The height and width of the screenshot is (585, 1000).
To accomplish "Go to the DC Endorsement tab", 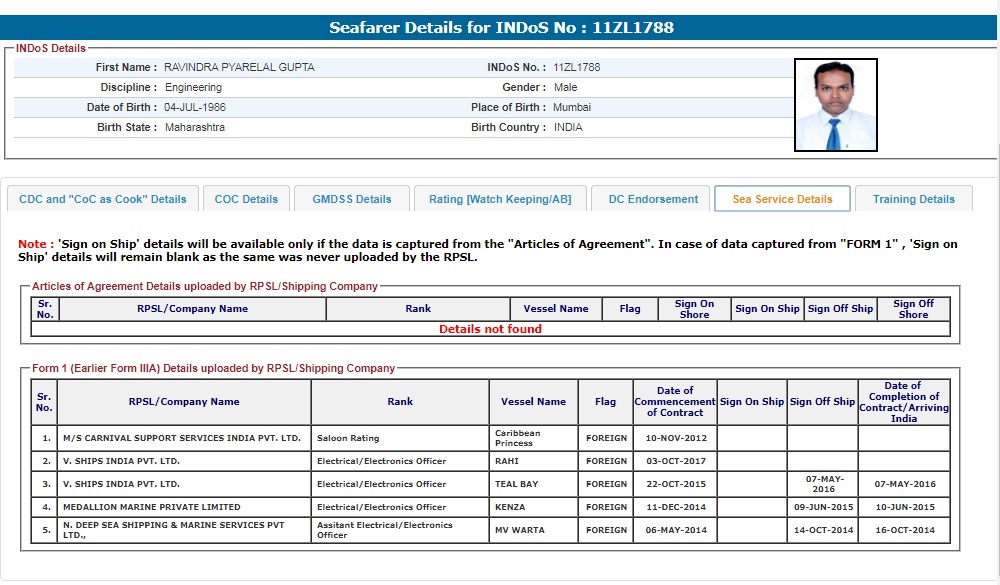I will tap(653, 199).
